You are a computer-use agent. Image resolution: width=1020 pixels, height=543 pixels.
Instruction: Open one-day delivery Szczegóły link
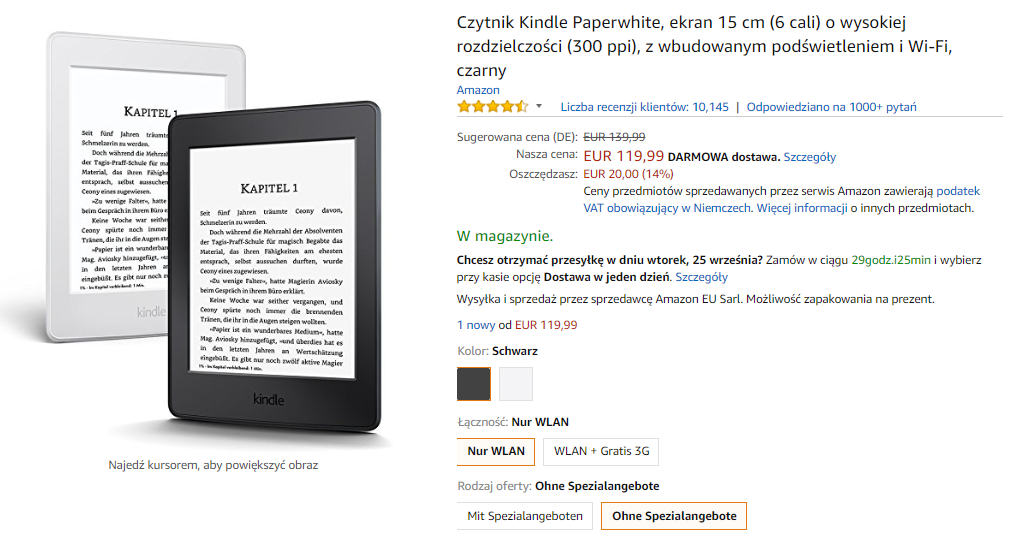coord(701,277)
